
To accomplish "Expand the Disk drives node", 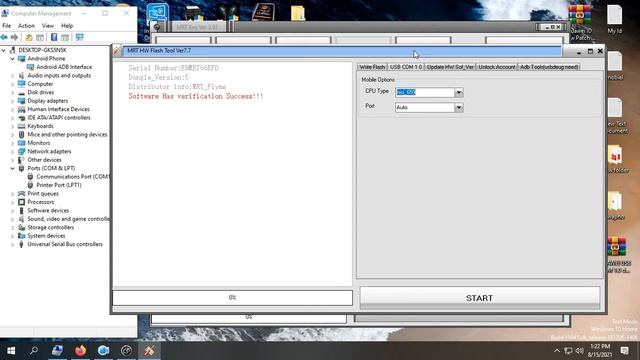I will tap(12, 93).
